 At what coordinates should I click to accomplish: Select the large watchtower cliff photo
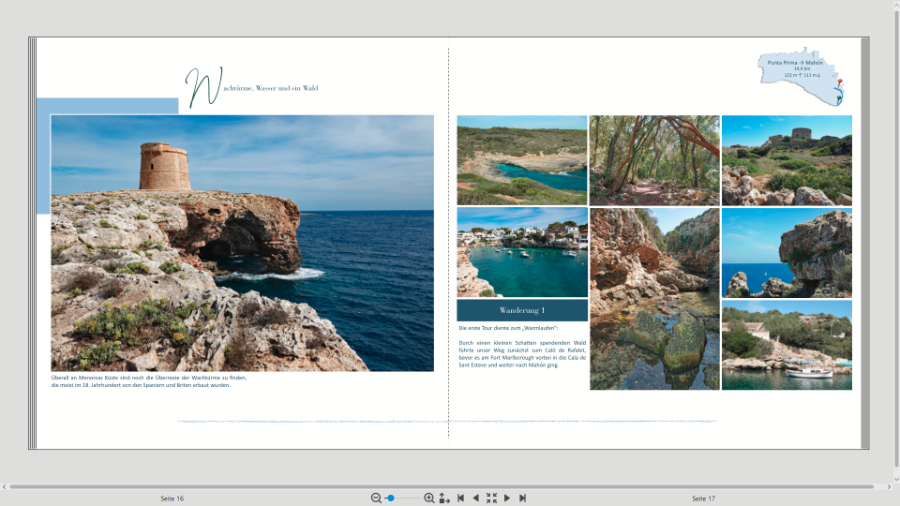click(242, 243)
